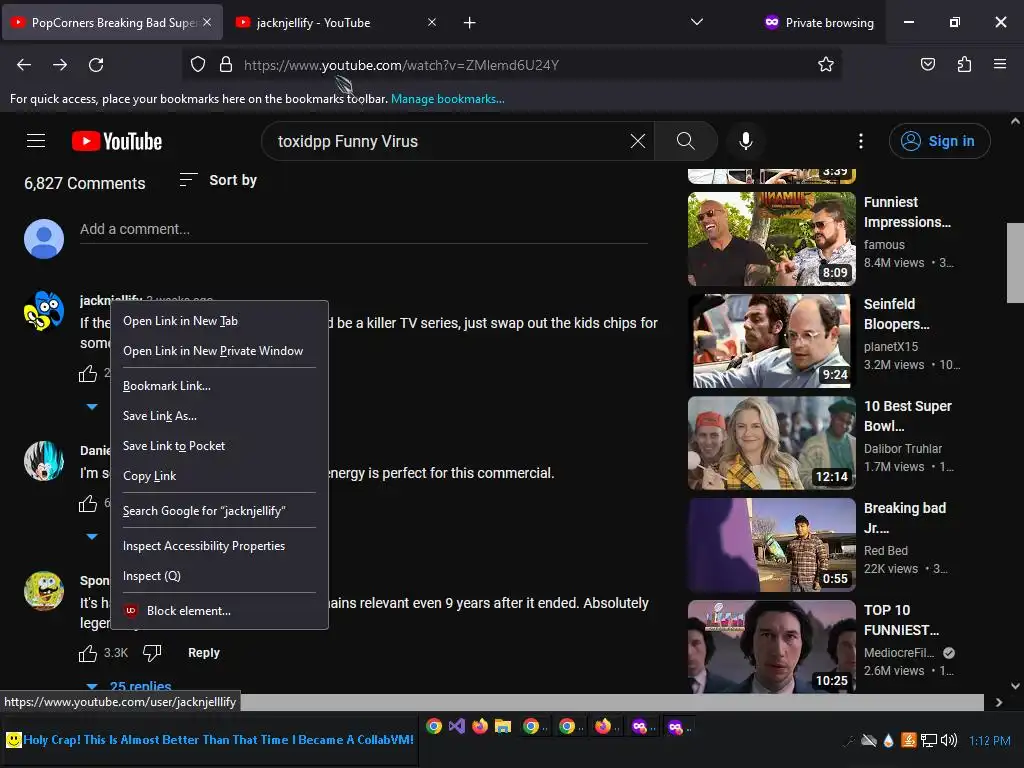This screenshot has height=768, width=1024.
Task: Open the Manage bookmarks link
Action: pyautogui.click(x=447, y=99)
